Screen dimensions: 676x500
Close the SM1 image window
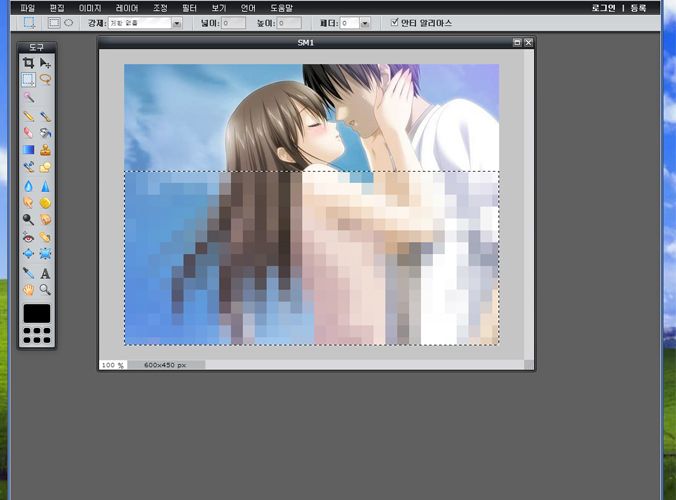528,42
